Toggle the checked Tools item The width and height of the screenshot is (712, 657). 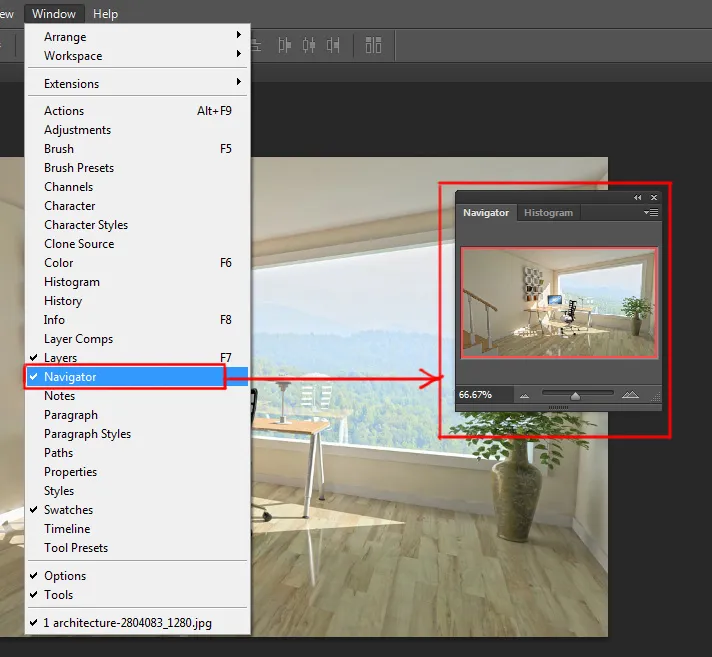(x=138, y=595)
